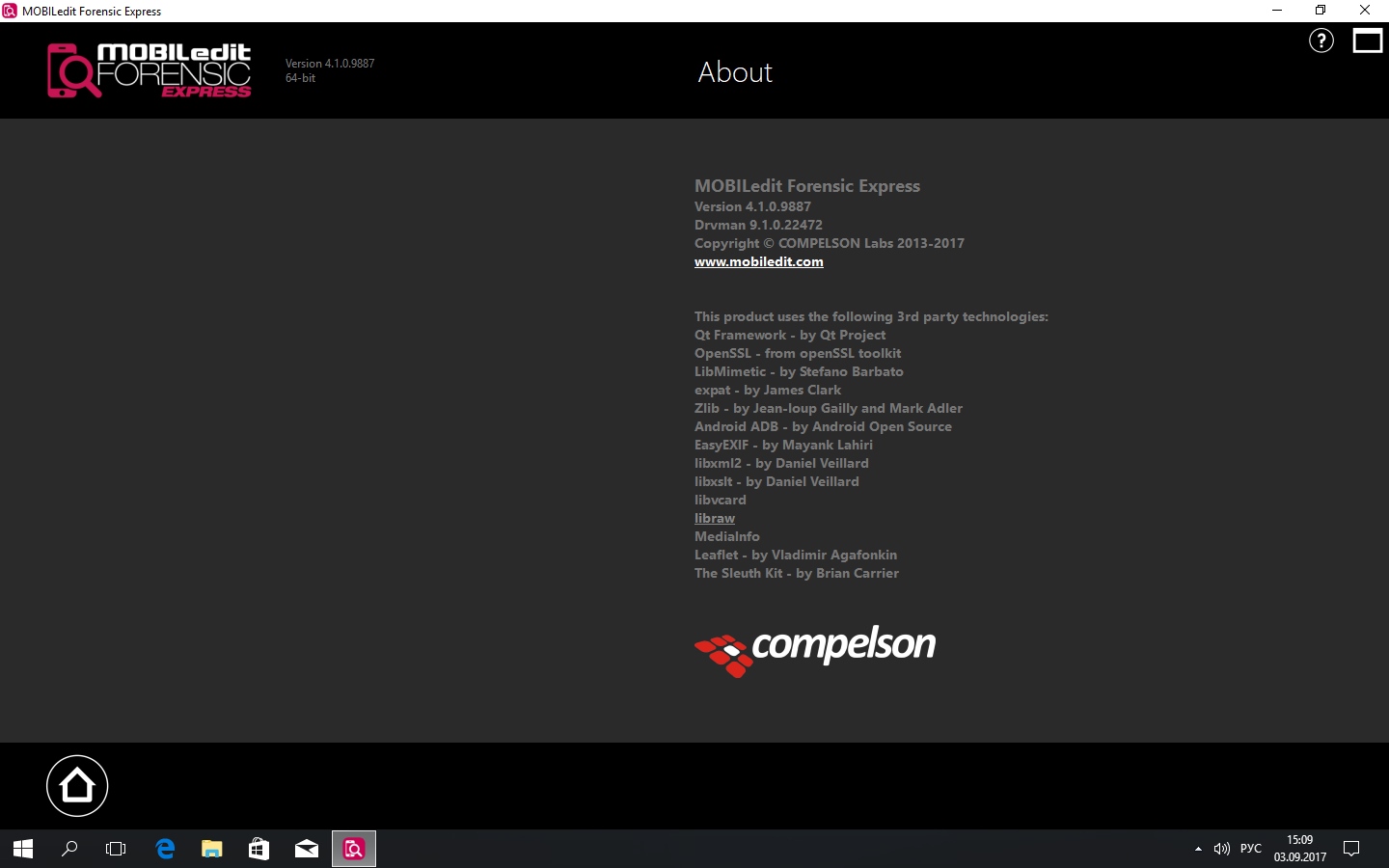Click 'EasyEXIF - by Mayank Lahiri' line
The image size is (1389, 868).
pyautogui.click(x=783, y=445)
